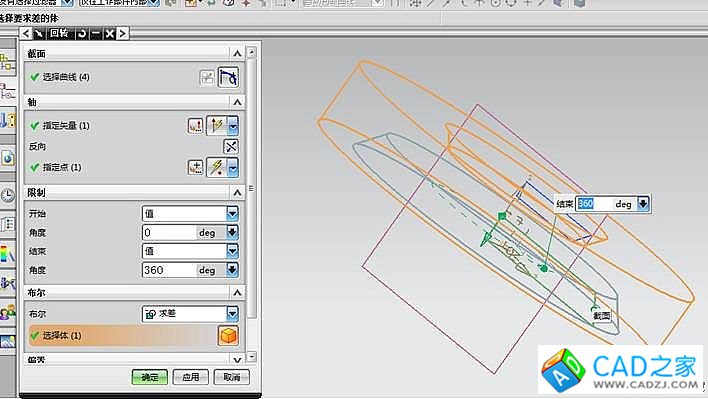Click the sketch section icon beside 选择曲线
The width and height of the screenshot is (708, 399).
tap(207, 78)
